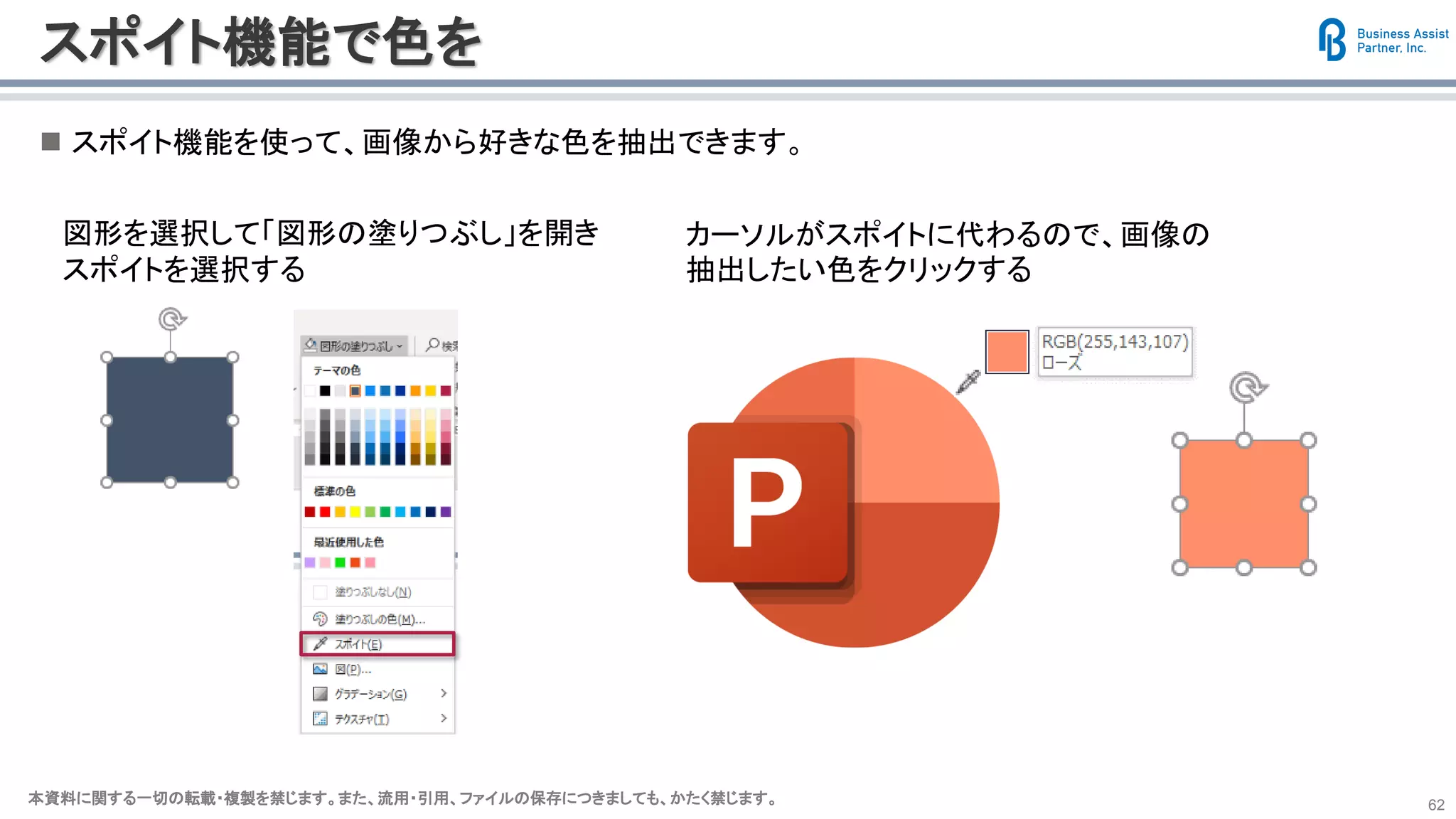The image size is (1456, 819).
Task: Click the palette icon for 塗りつぶしの色(M)
Action: (x=321, y=619)
